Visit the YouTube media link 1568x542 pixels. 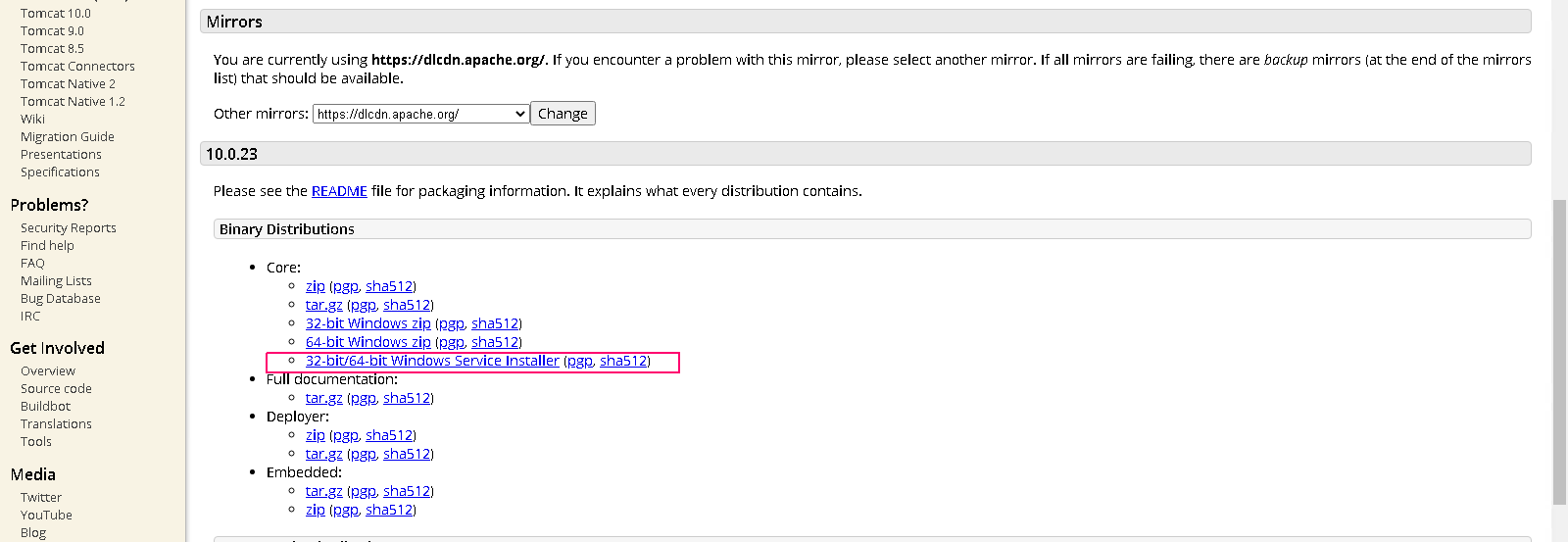(46, 516)
